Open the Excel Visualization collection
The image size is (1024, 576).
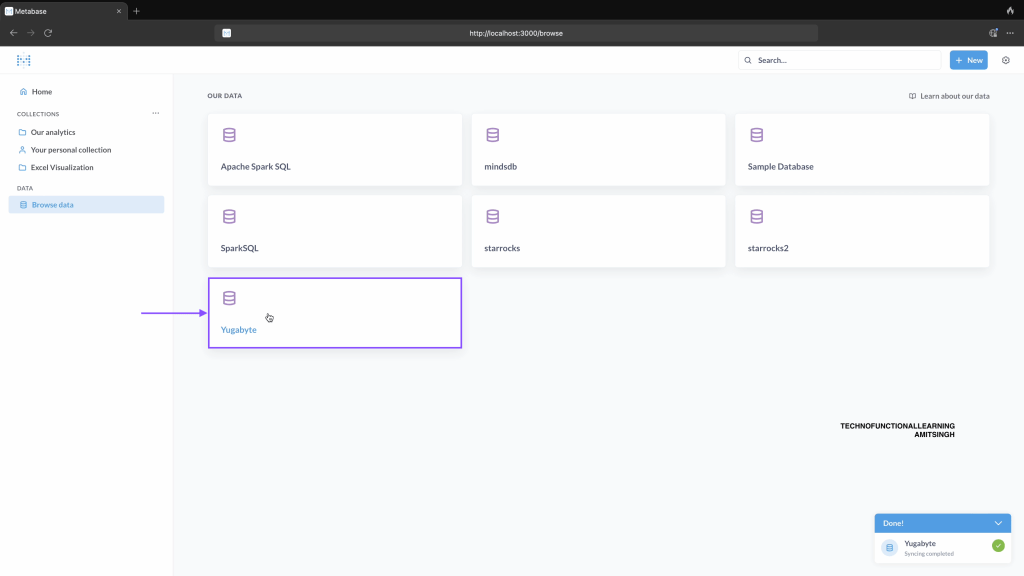62,168
